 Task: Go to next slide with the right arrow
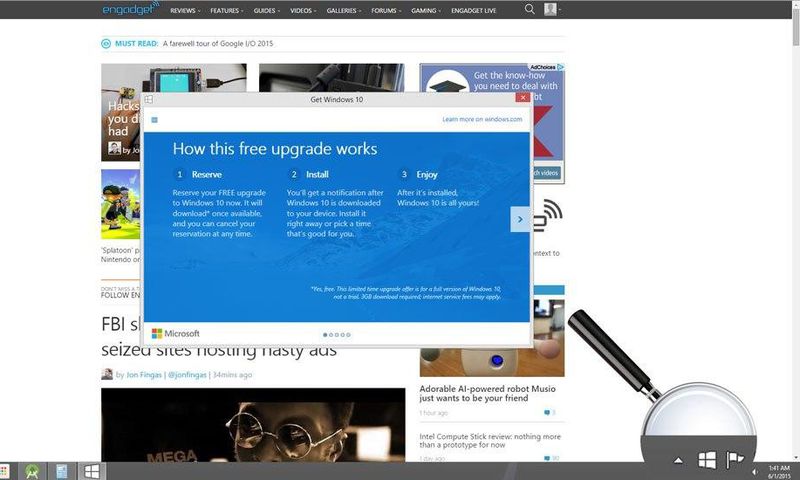point(520,219)
